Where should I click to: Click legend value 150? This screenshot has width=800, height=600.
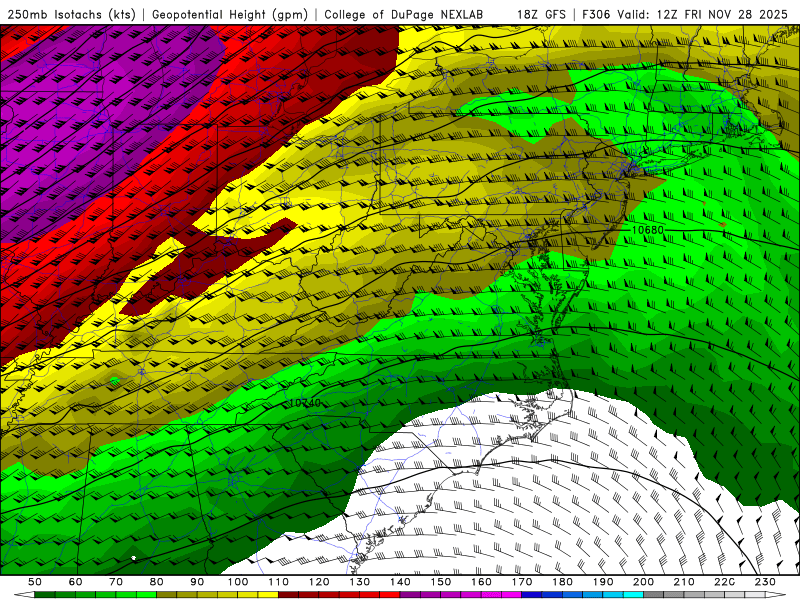[441, 582]
